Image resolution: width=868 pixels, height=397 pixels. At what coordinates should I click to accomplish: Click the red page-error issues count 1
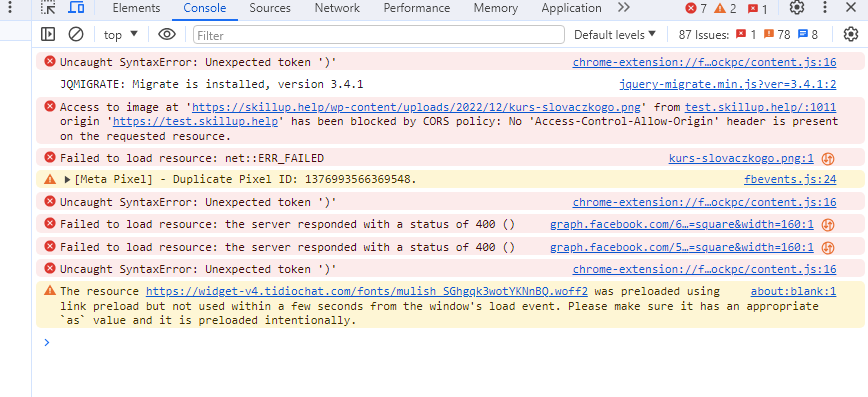[746, 35]
